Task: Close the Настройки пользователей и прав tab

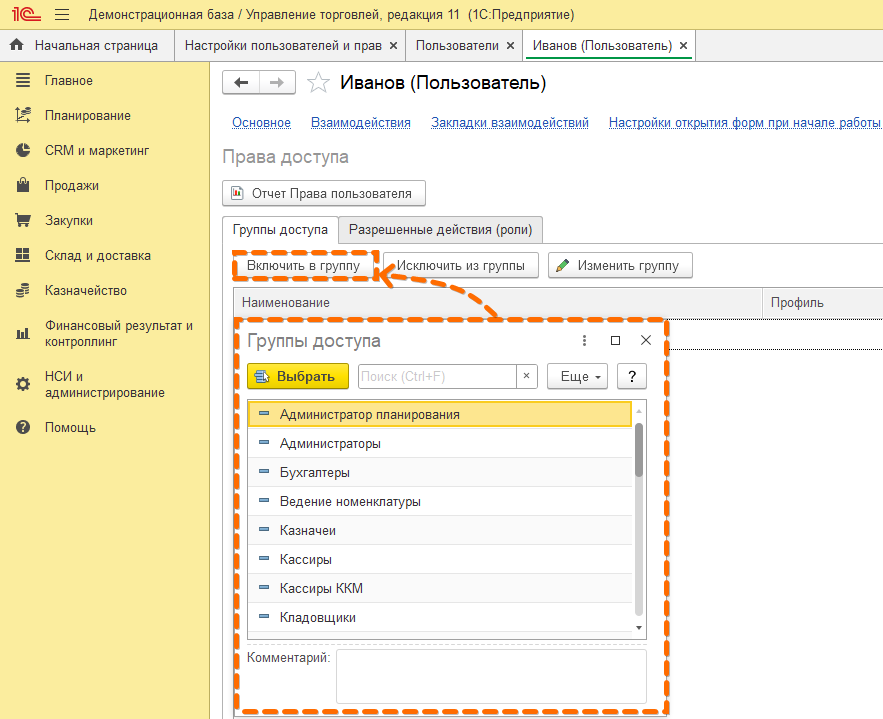Action: (x=393, y=46)
